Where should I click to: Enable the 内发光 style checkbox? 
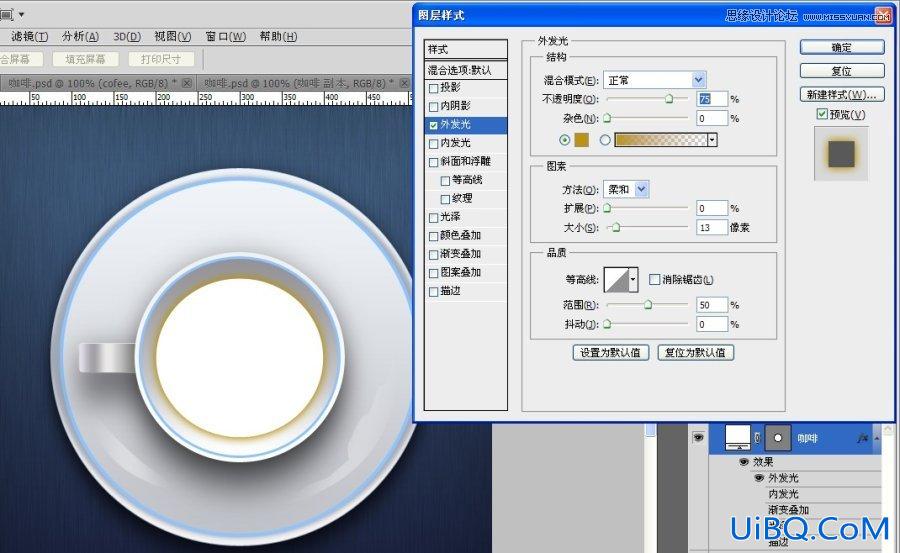point(434,144)
